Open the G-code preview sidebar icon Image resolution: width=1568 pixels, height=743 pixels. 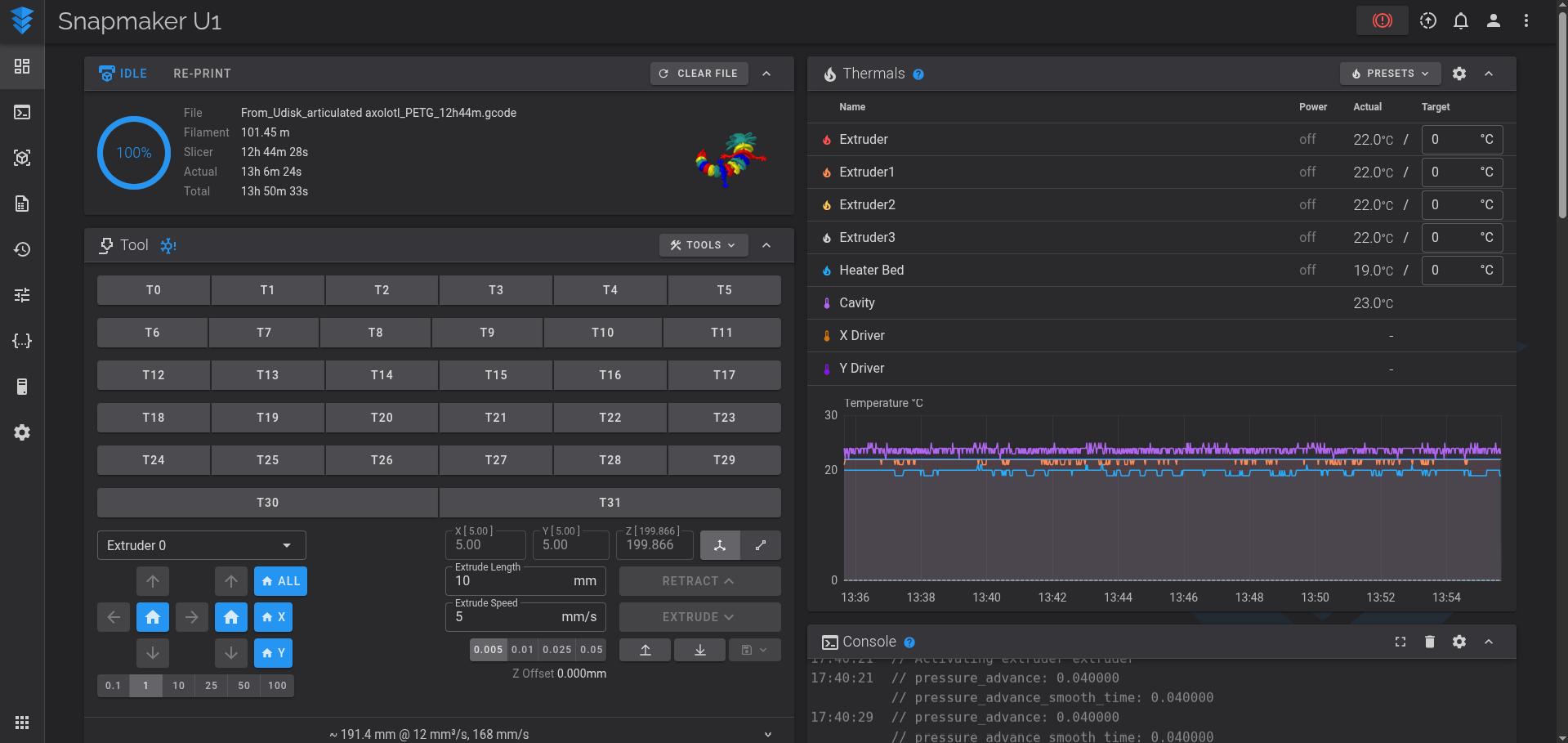click(22, 158)
